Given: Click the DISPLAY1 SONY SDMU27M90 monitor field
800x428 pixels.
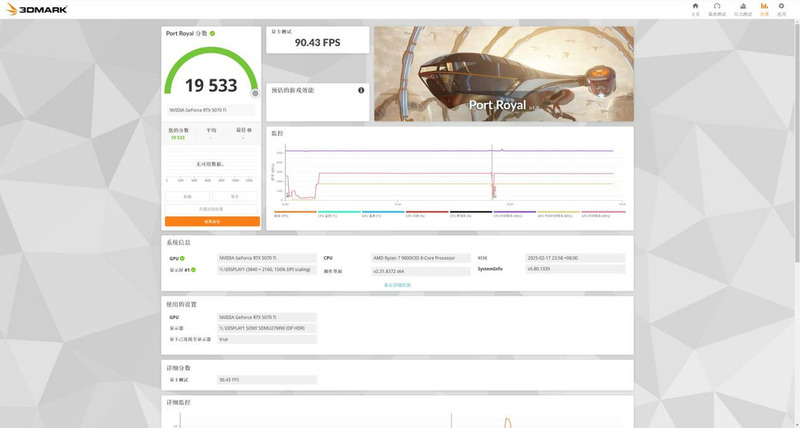Looking at the screenshot, I should (267, 328).
